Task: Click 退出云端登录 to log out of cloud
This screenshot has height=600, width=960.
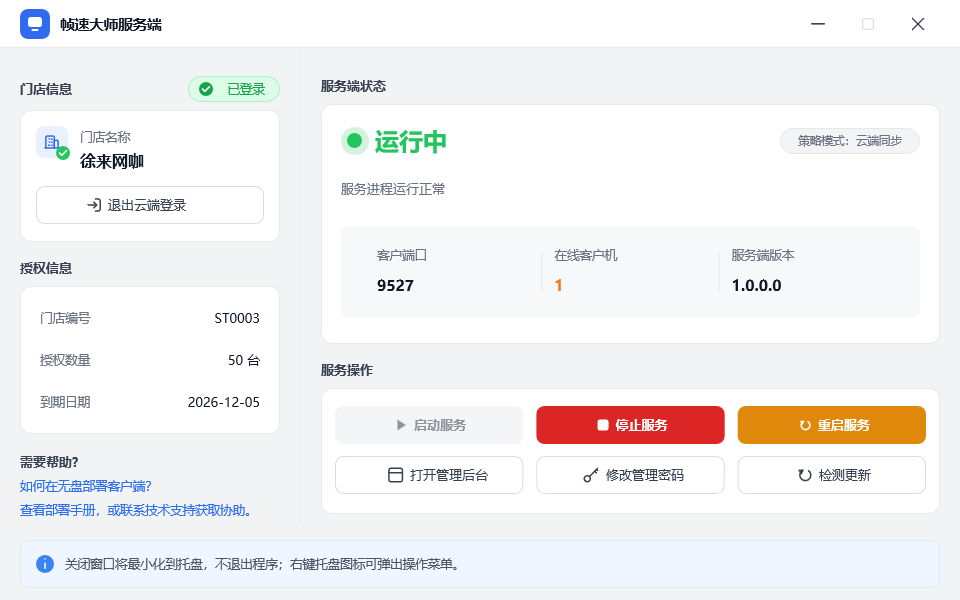Action: pos(150,205)
